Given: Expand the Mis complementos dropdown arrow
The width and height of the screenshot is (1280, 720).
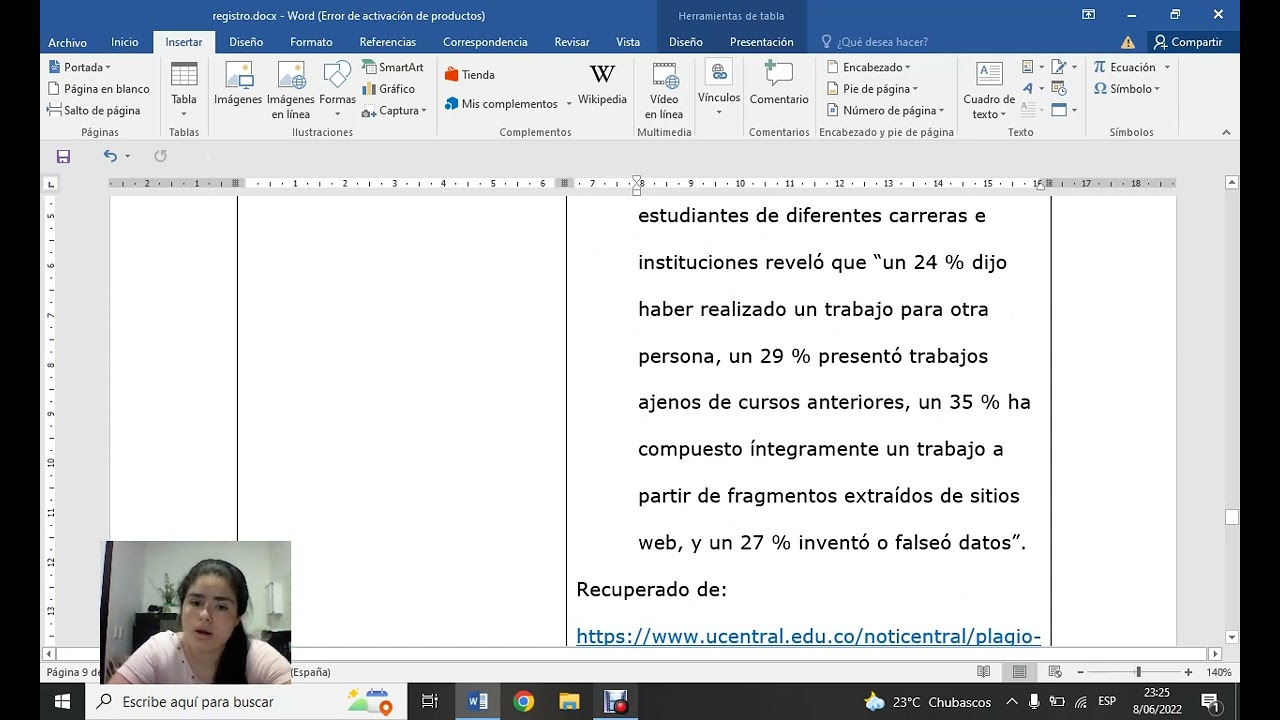Looking at the screenshot, I should (x=569, y=104).
